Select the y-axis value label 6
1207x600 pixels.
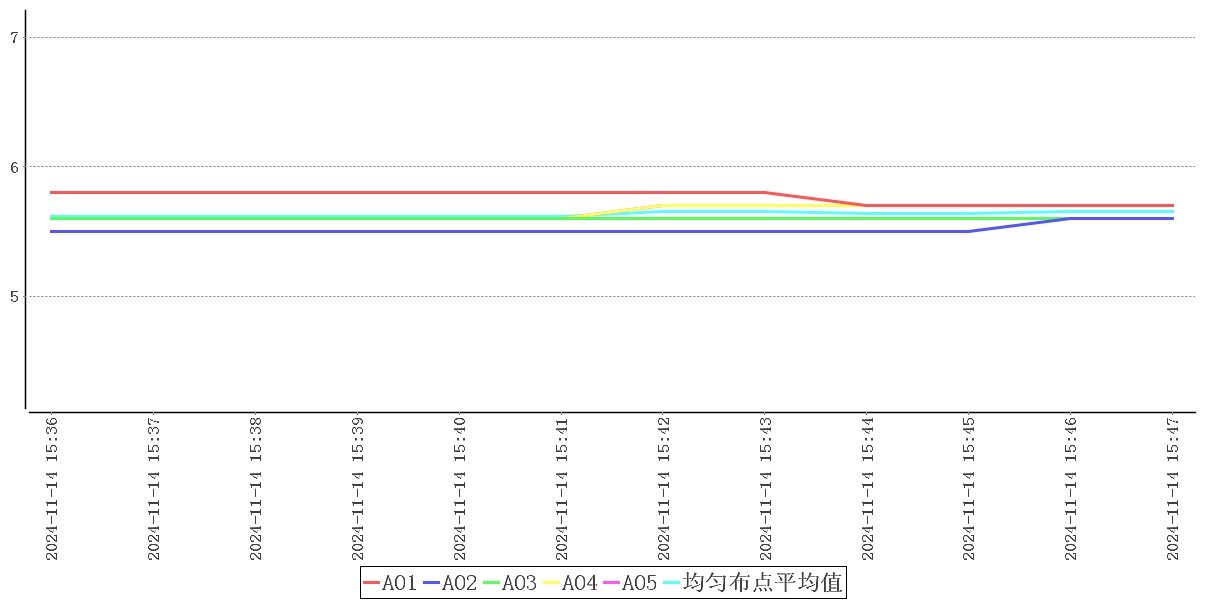(14, 167)
